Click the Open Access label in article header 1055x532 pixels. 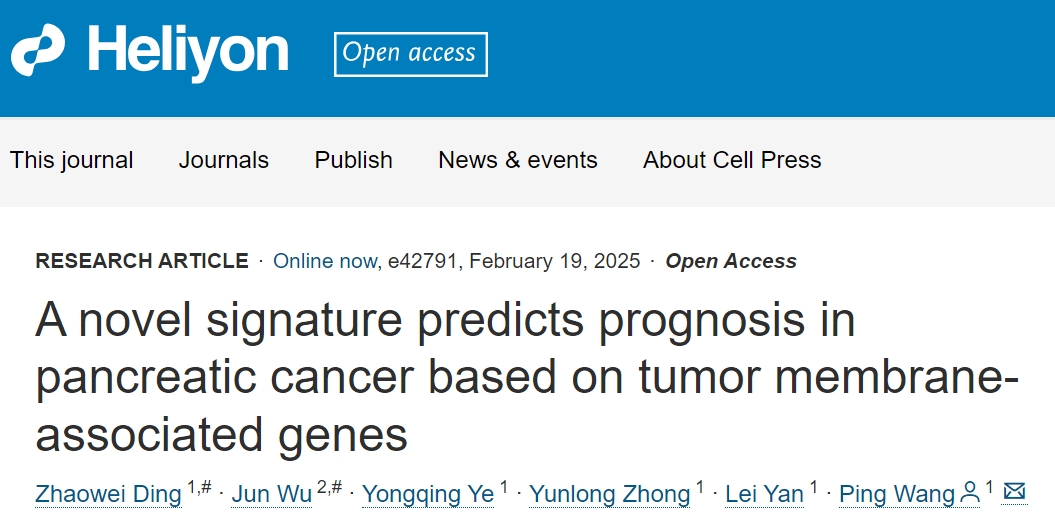click(x=731, y=261)
